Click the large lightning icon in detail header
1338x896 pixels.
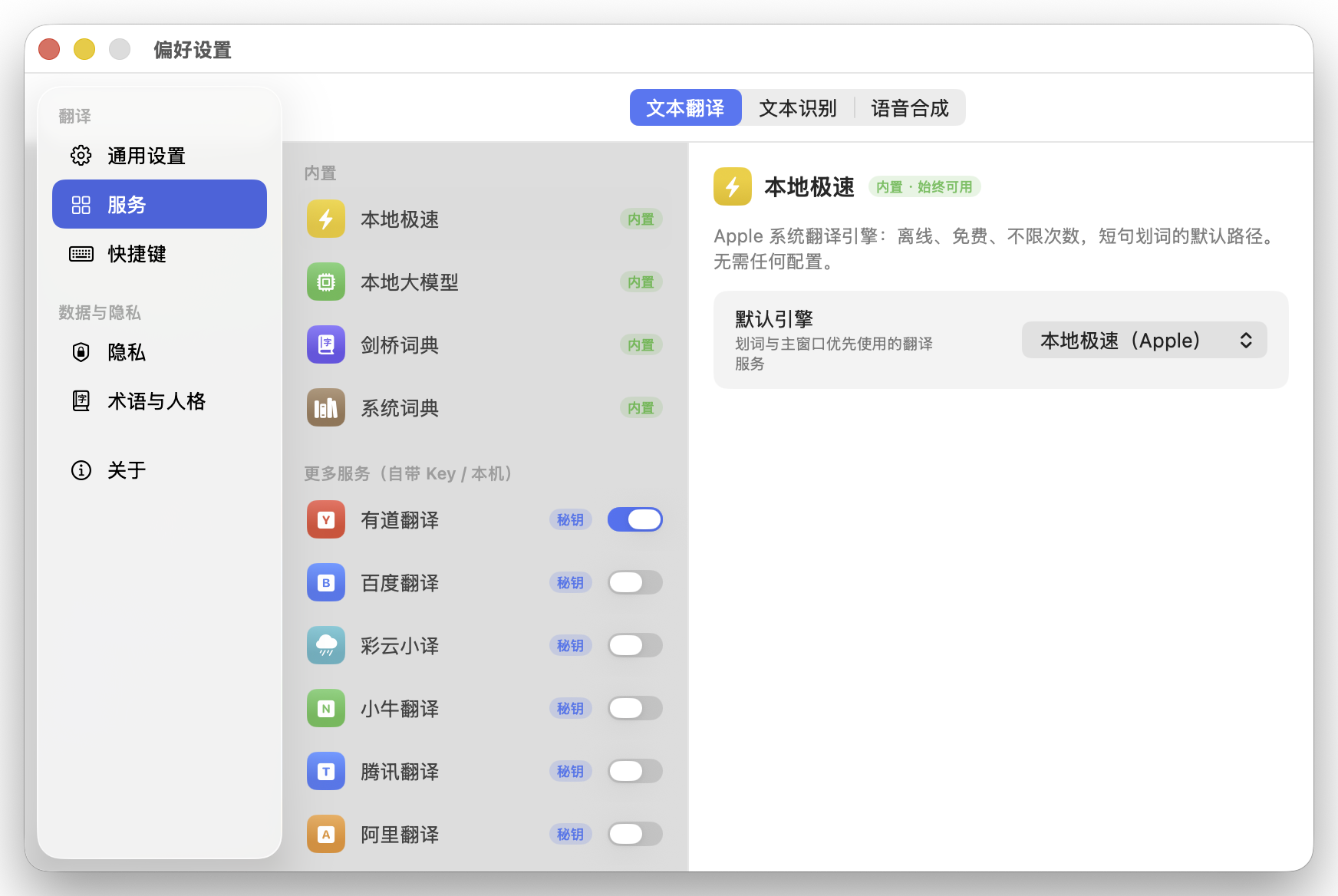tap(733, 186)
